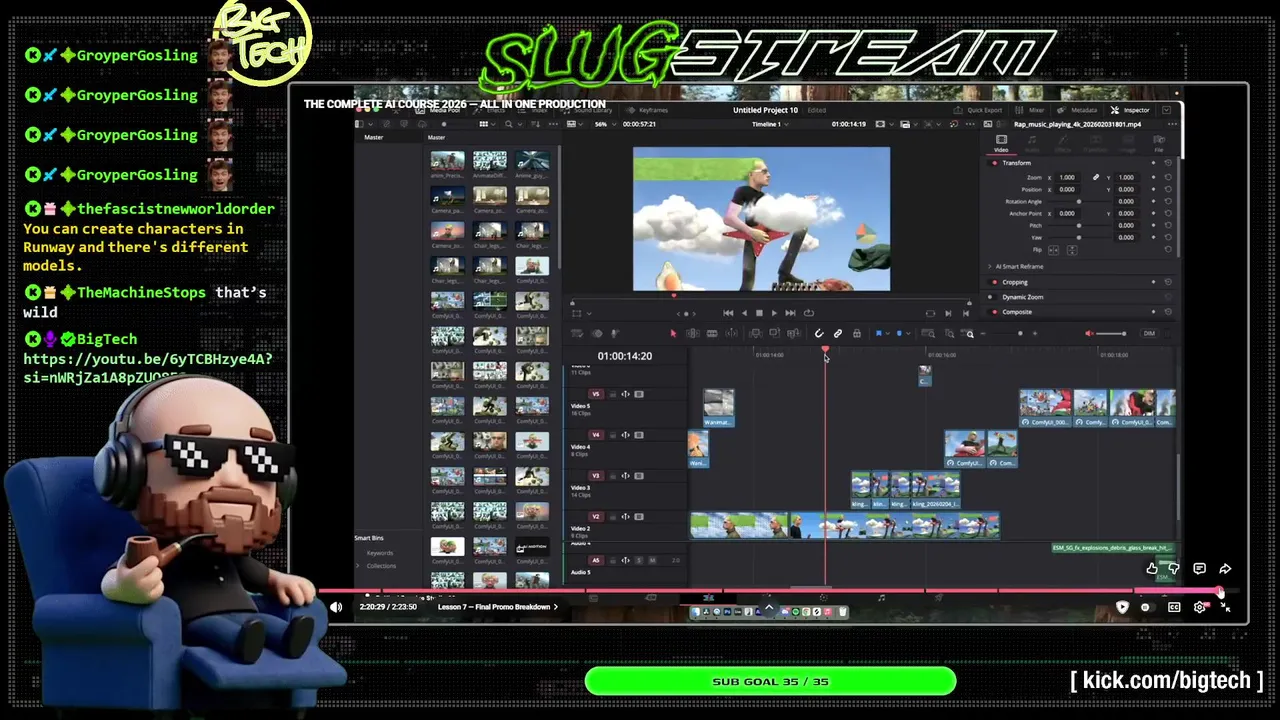Open Lesson 7 Final Promo Breakdown chapter

[498, 607]
